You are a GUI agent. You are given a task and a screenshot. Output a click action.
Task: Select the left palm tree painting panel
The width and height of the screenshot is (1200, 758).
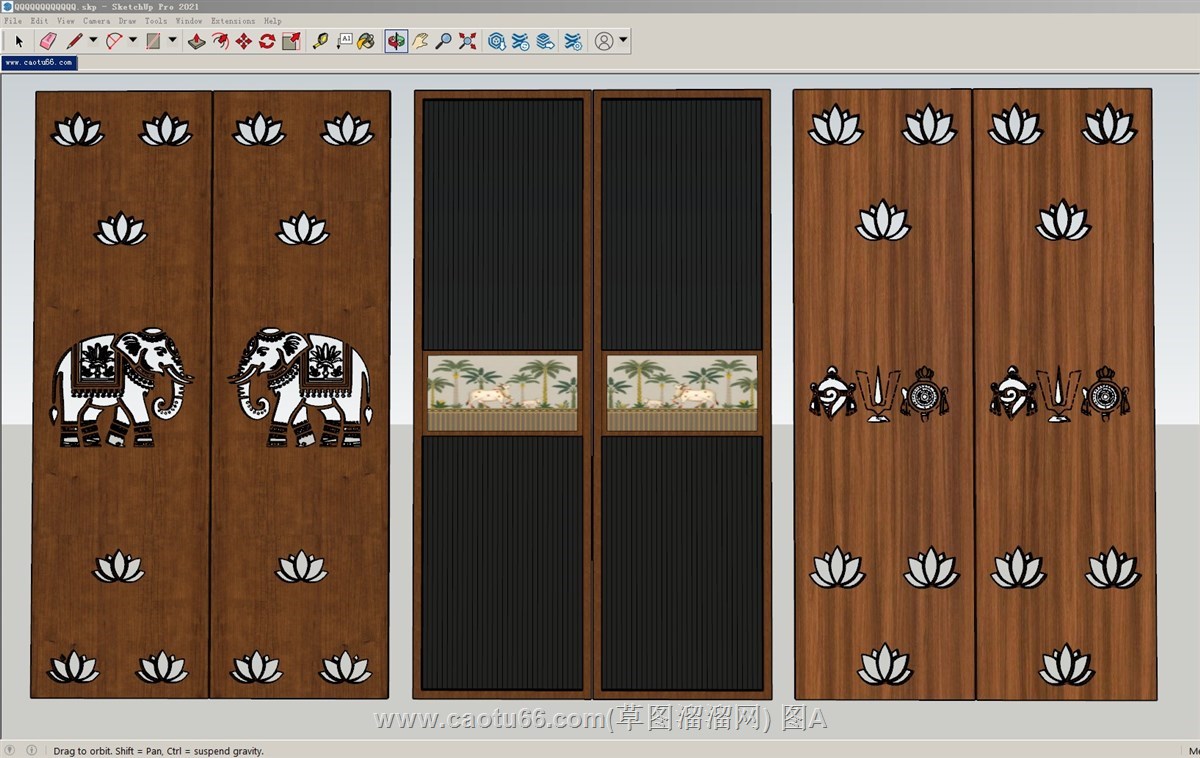503,393
